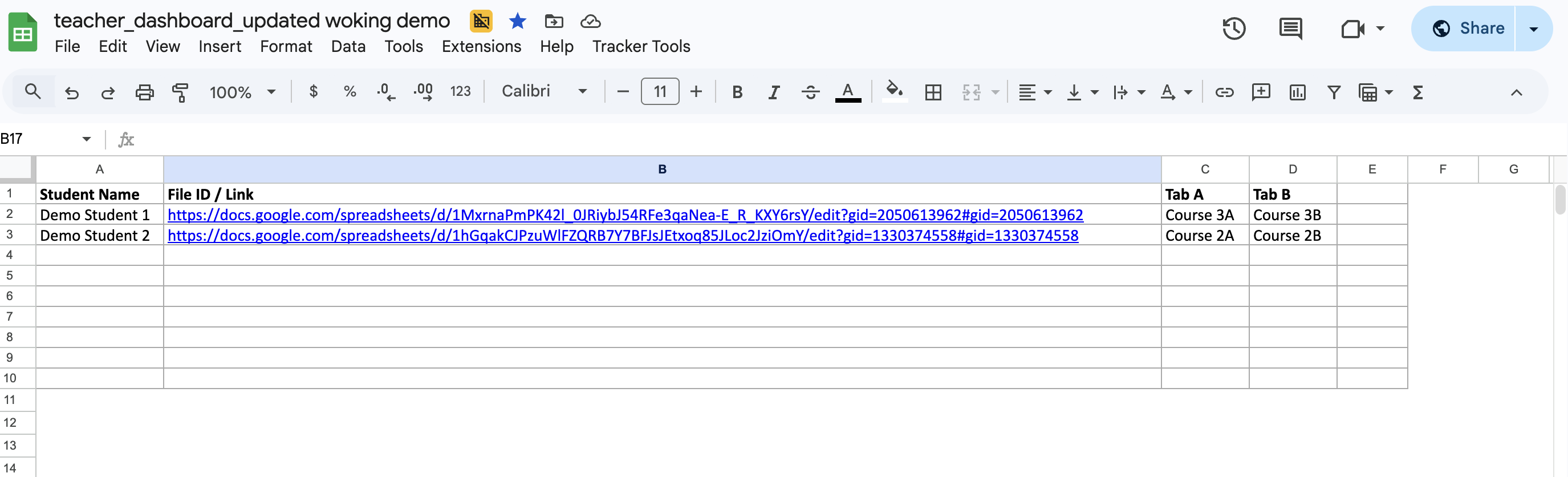Open the Calibri font dropdown

pyautogui.click(x=543, y=91)
